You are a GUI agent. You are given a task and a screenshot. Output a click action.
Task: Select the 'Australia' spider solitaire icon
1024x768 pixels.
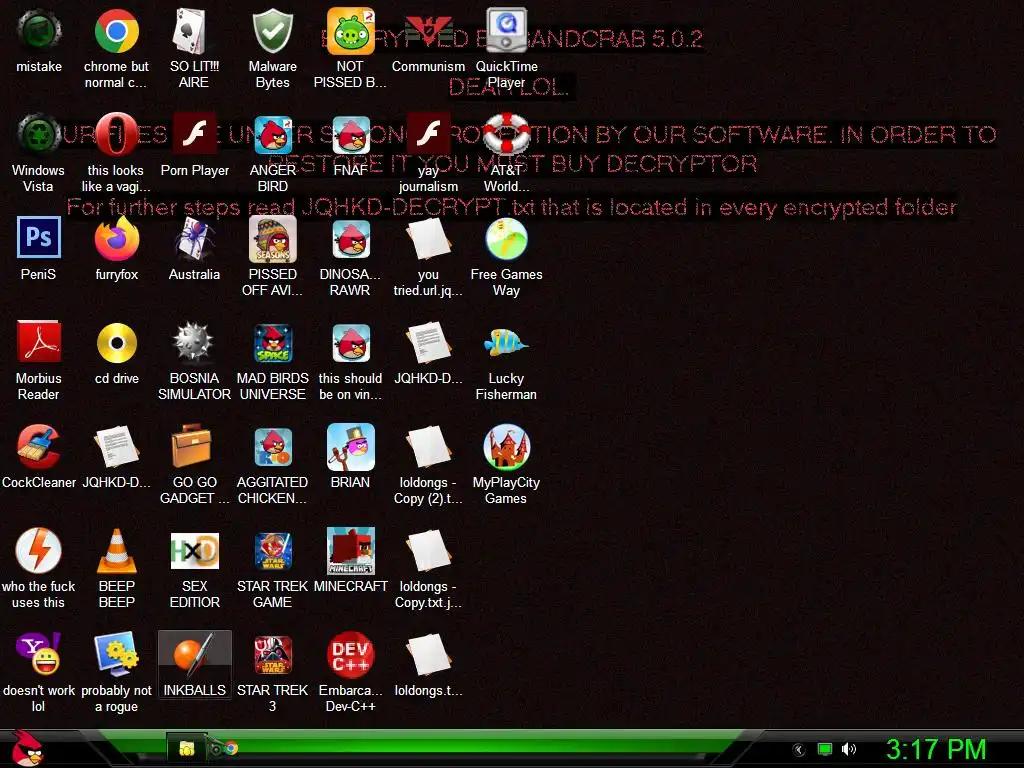pyautogui.click(x=194, y=239)
